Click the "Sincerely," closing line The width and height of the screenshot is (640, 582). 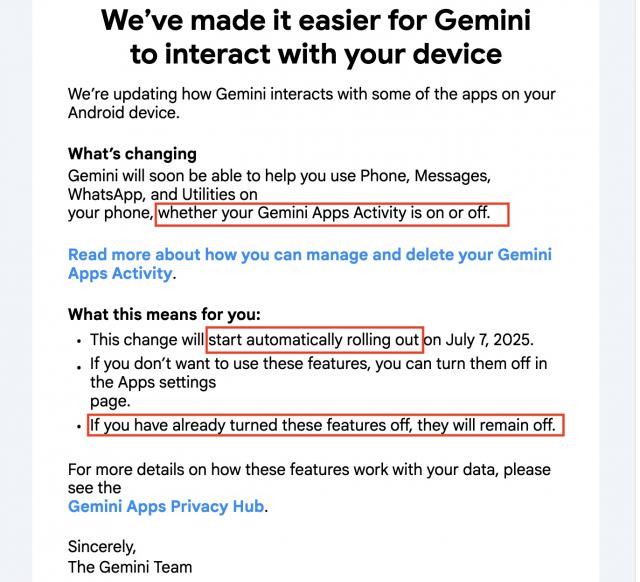pos(101,546)
